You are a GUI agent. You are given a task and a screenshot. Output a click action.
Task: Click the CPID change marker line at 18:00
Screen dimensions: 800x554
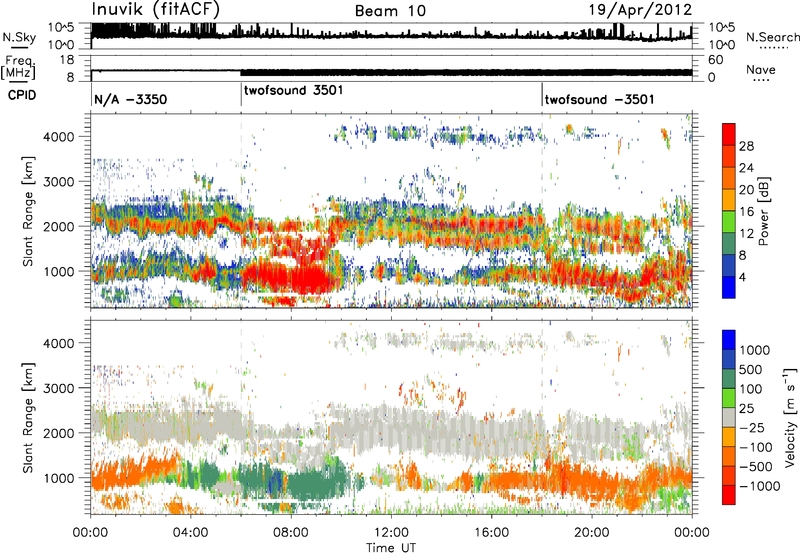point(542,94)
